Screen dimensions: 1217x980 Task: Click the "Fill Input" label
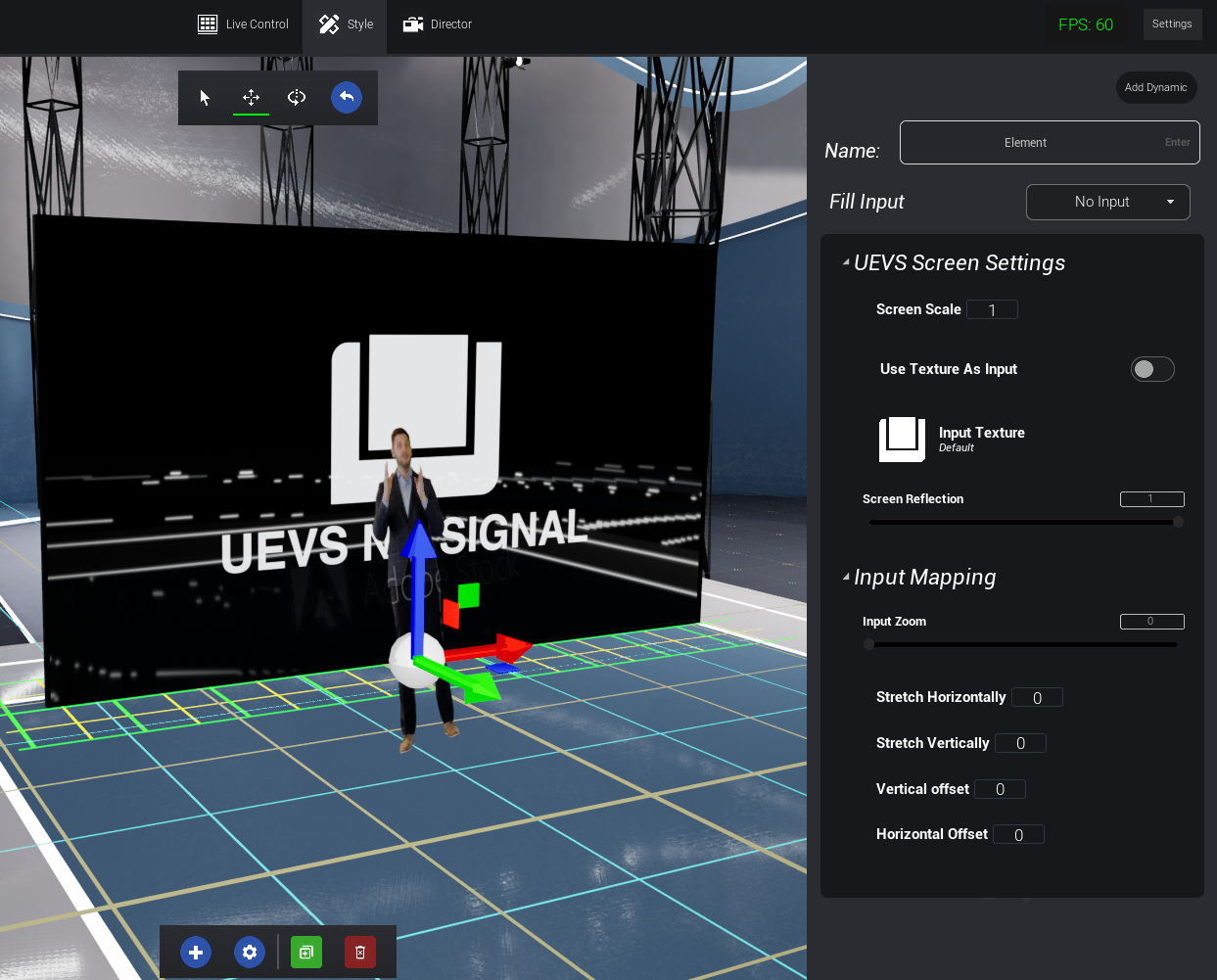866,202
